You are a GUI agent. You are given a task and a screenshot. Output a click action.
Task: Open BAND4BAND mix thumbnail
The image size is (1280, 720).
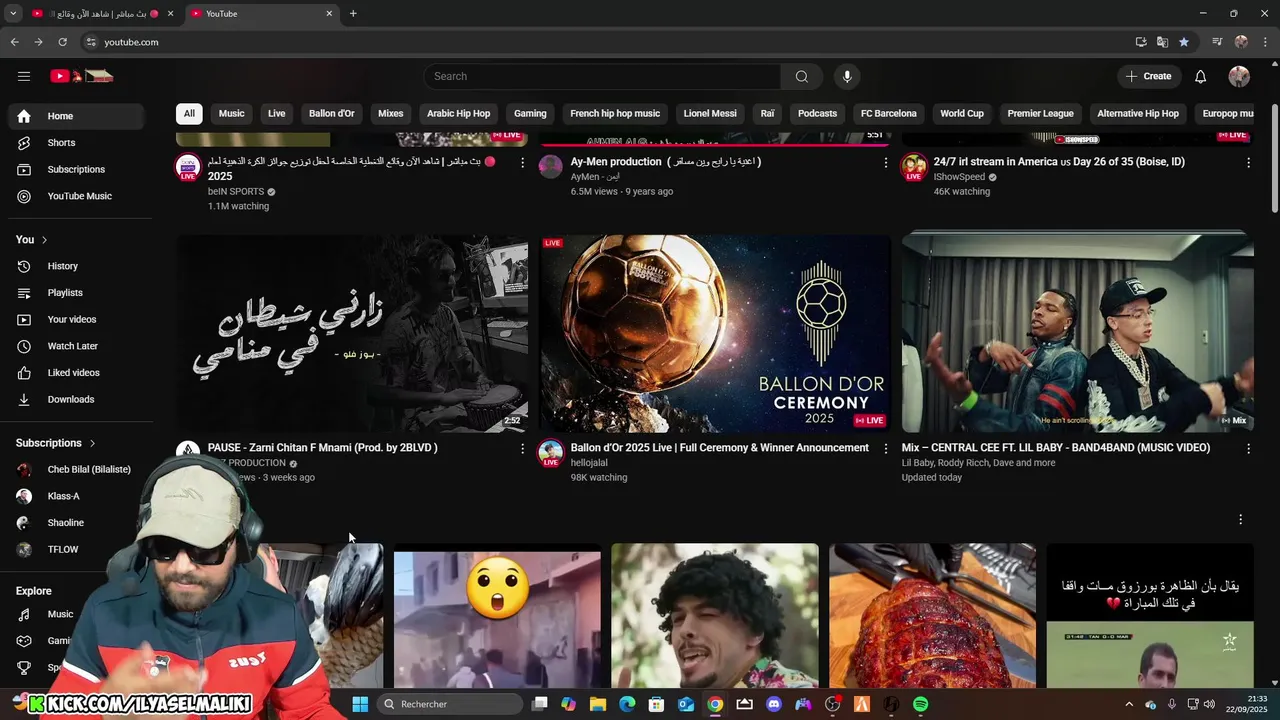[1078, 333]
